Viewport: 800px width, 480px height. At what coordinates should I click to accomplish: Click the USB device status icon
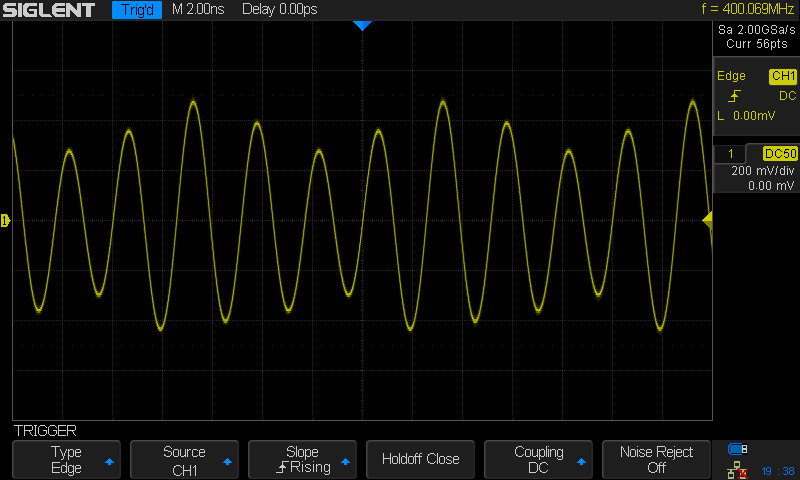pos(737,449)
